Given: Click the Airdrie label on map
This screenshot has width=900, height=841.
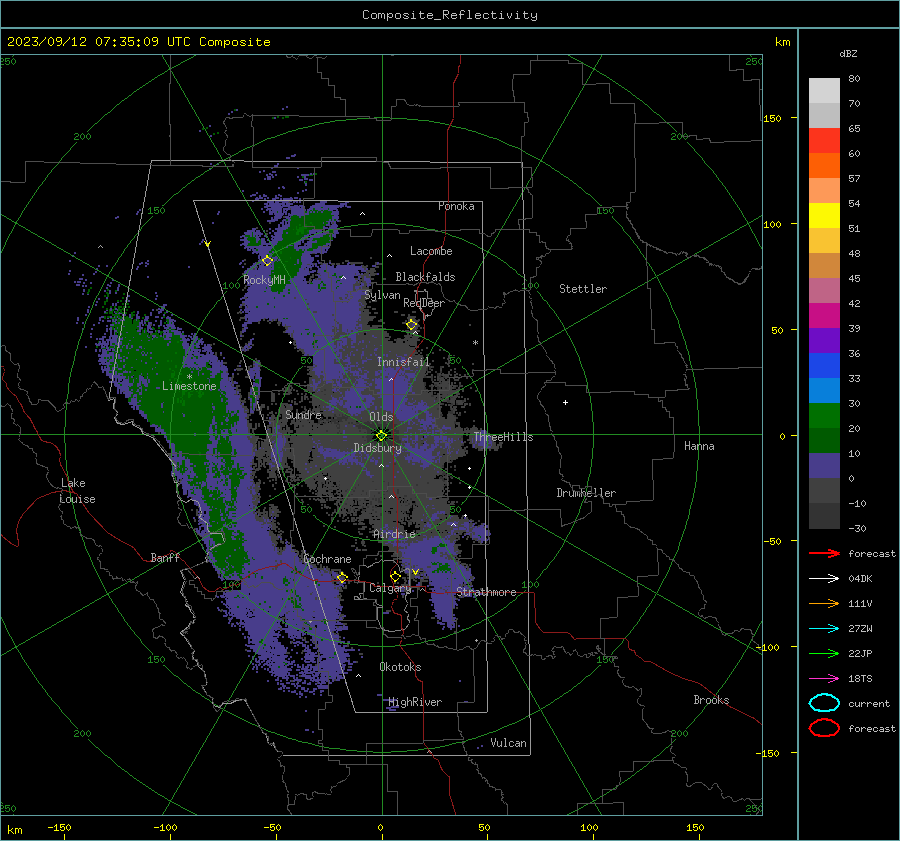Looking at the screenshot, I should tap(394, 534).
